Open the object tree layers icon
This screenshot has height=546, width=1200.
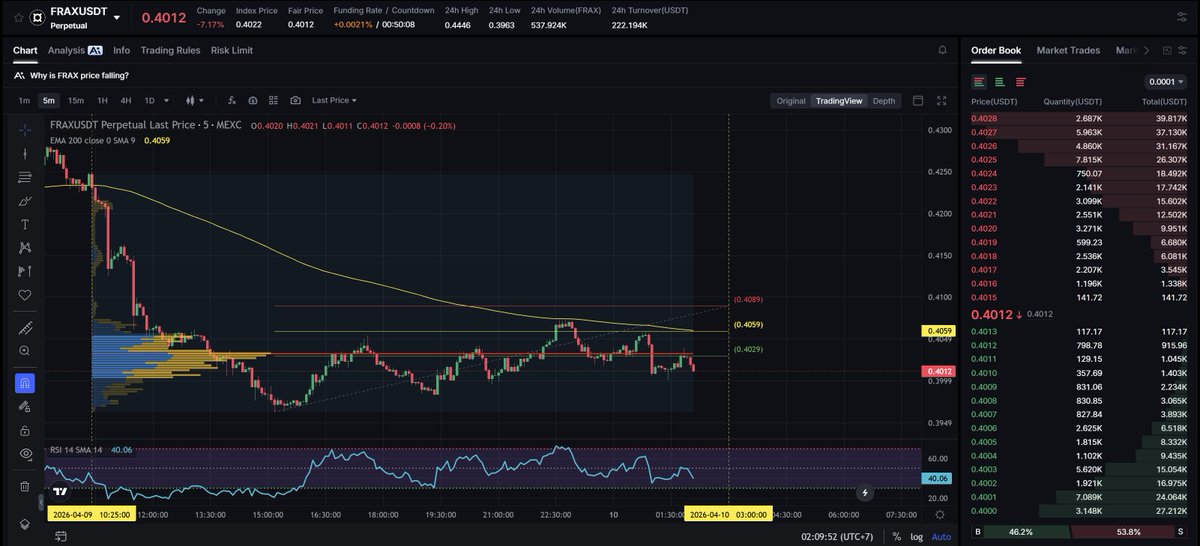[25, 524]
